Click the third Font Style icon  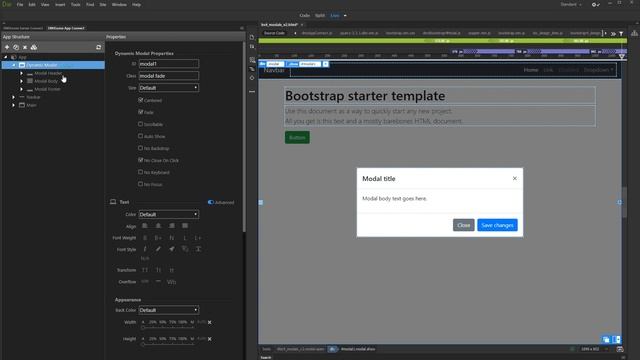click(172, 249)
